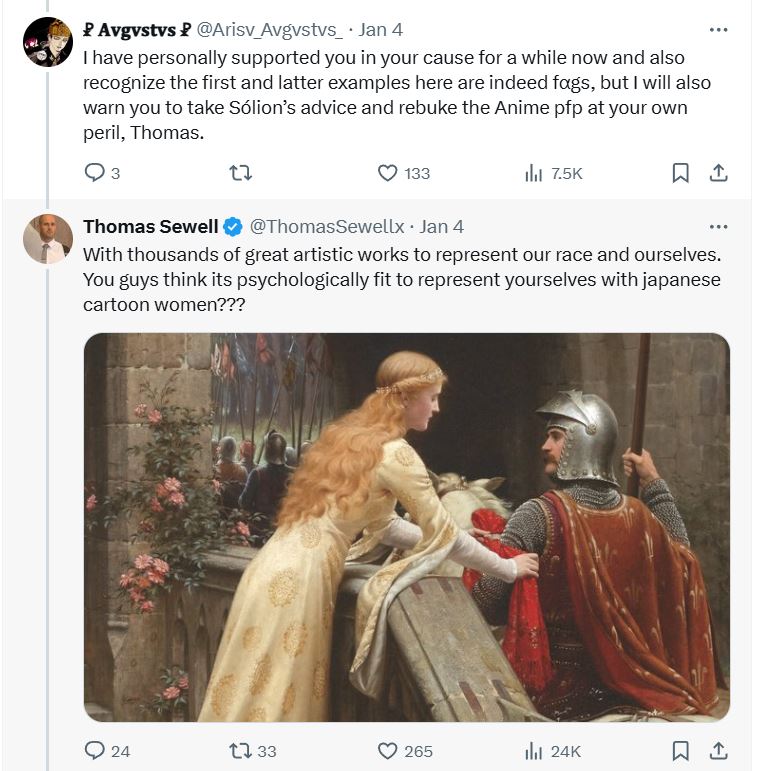Open Thomas Sewell profile picture

(48, 239)
